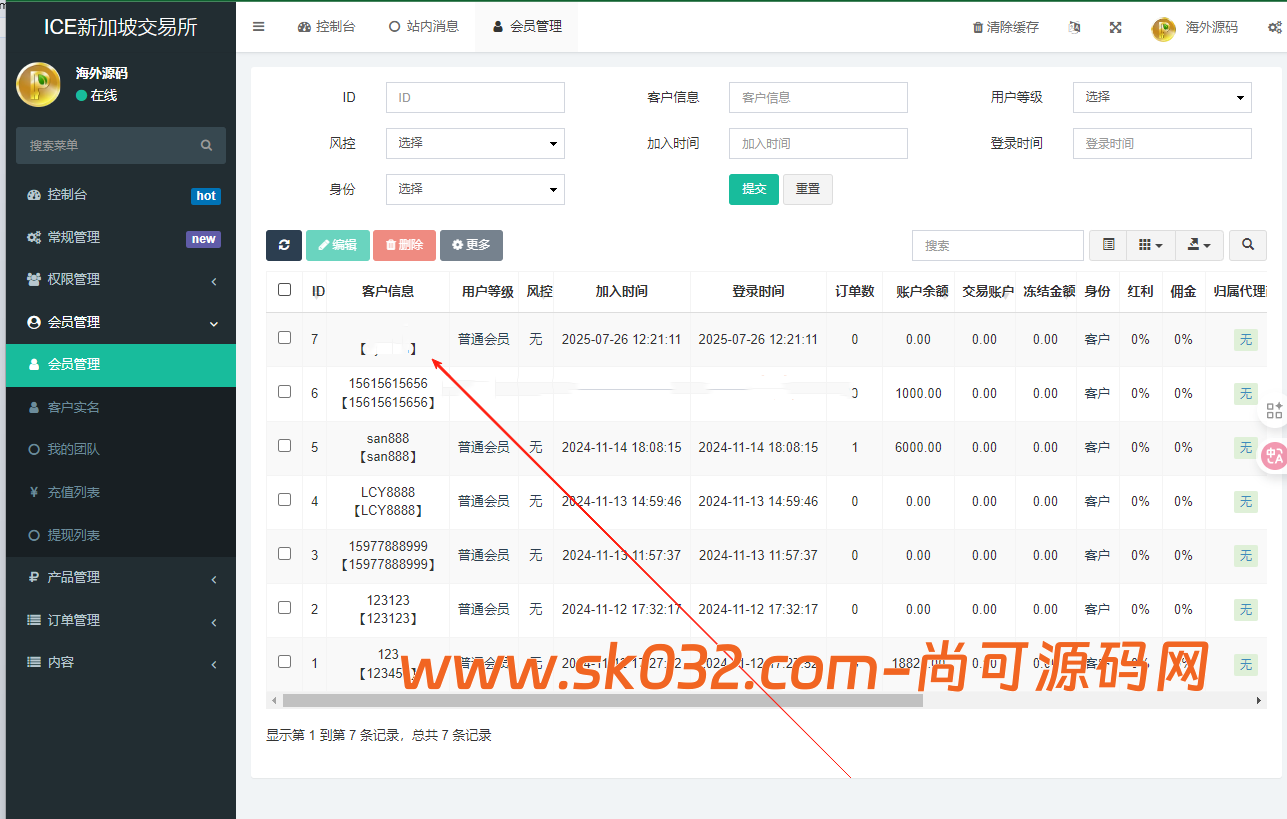This screenshot has width=1287, height=819.
Task: Open the top-right settings gear icon
Action: coord(1277,27)
